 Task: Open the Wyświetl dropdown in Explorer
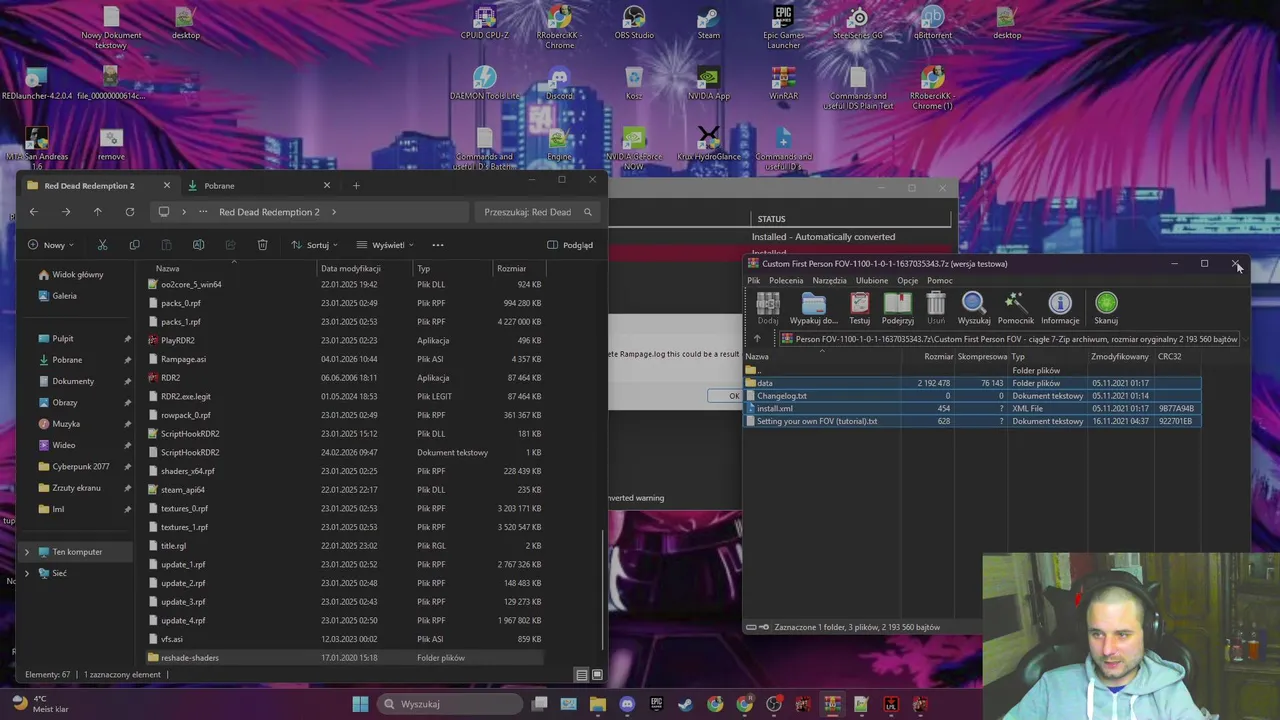(384, 245)
